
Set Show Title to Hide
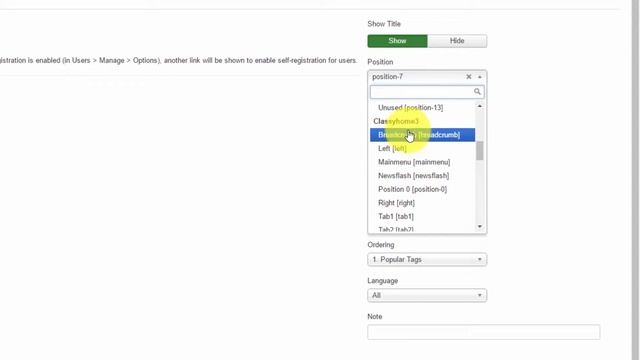click(x=457, y=41)
